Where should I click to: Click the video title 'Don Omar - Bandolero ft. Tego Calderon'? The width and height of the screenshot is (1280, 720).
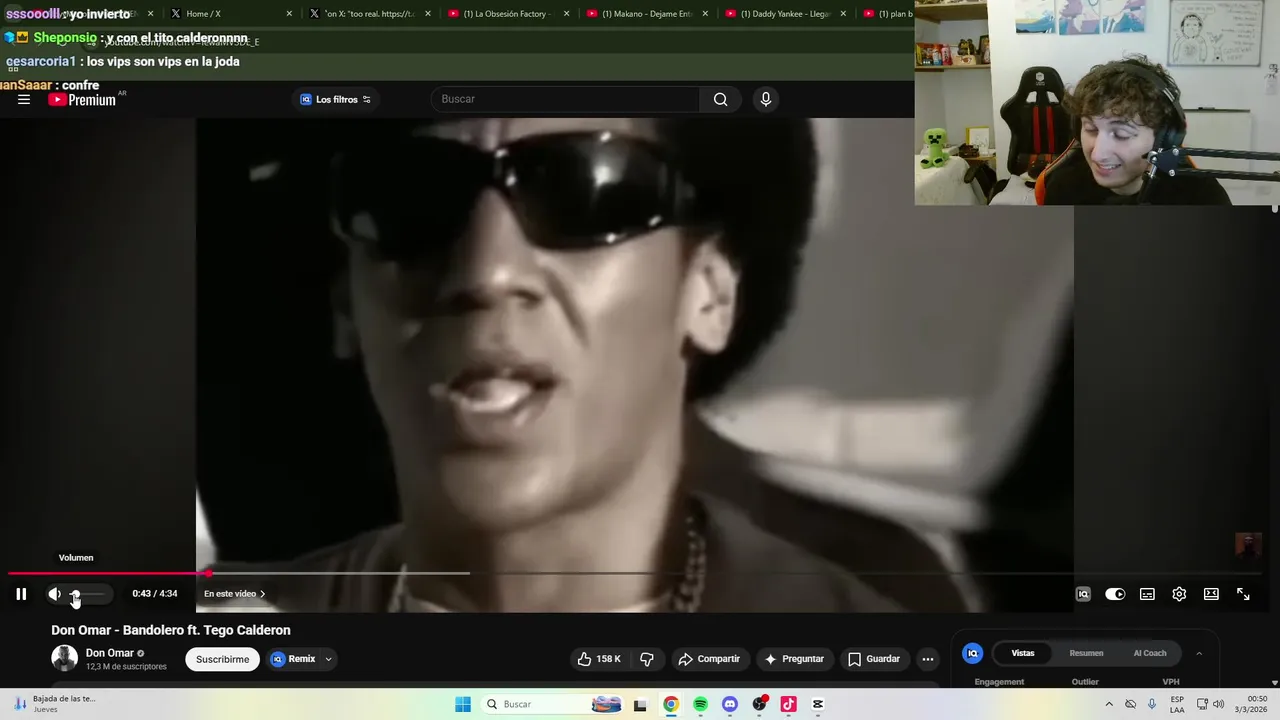171,630
